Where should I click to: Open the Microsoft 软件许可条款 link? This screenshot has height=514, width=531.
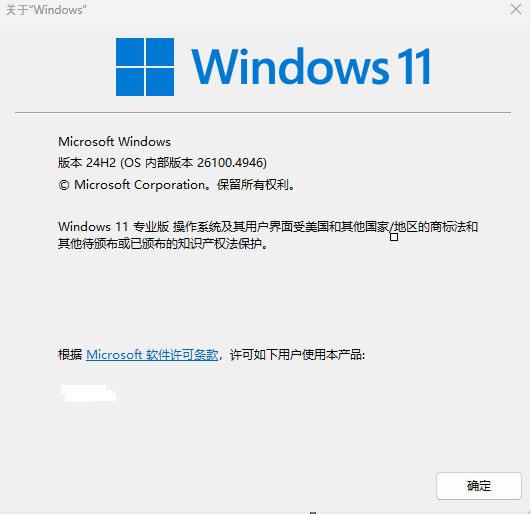152,355
